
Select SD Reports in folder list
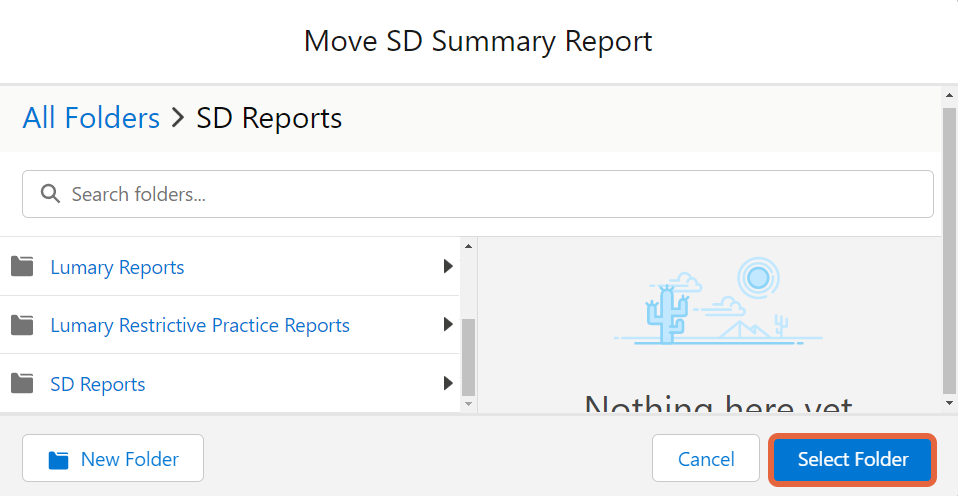coord(98,384)
